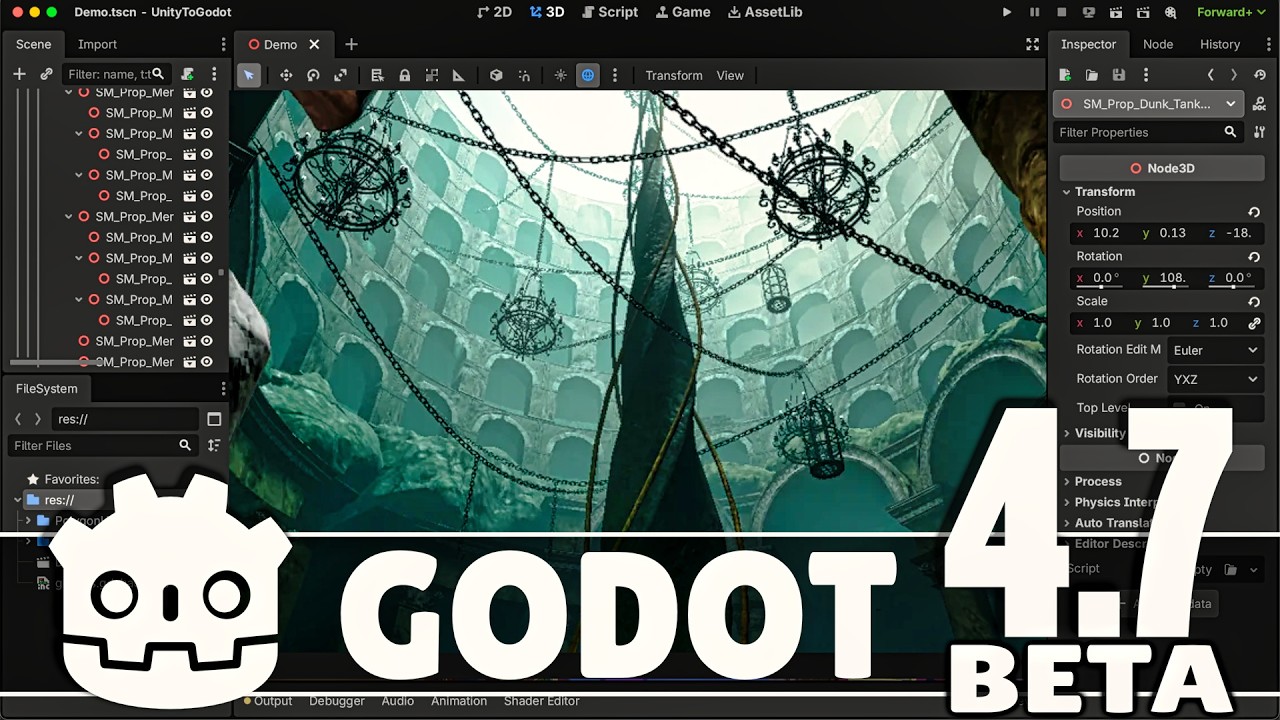1280x720 pixels.
Task: Open the Transform viewport menu
Action: [674, 75]
